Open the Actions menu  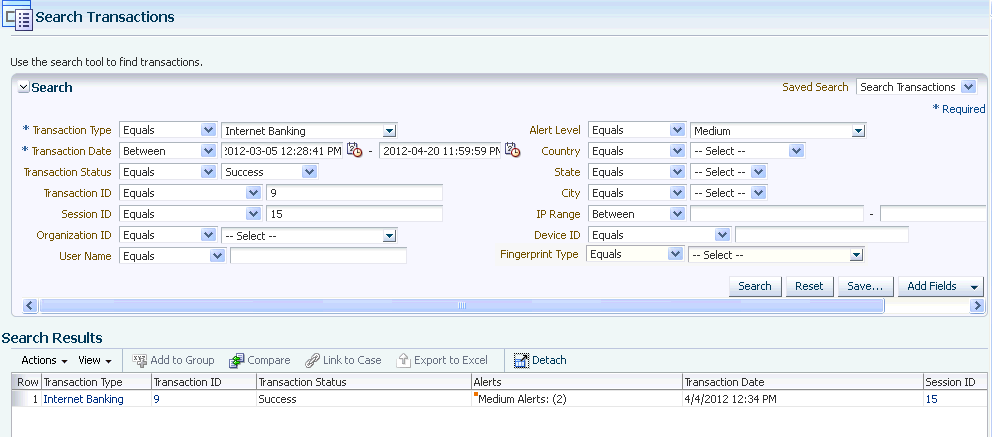point(44,360)
